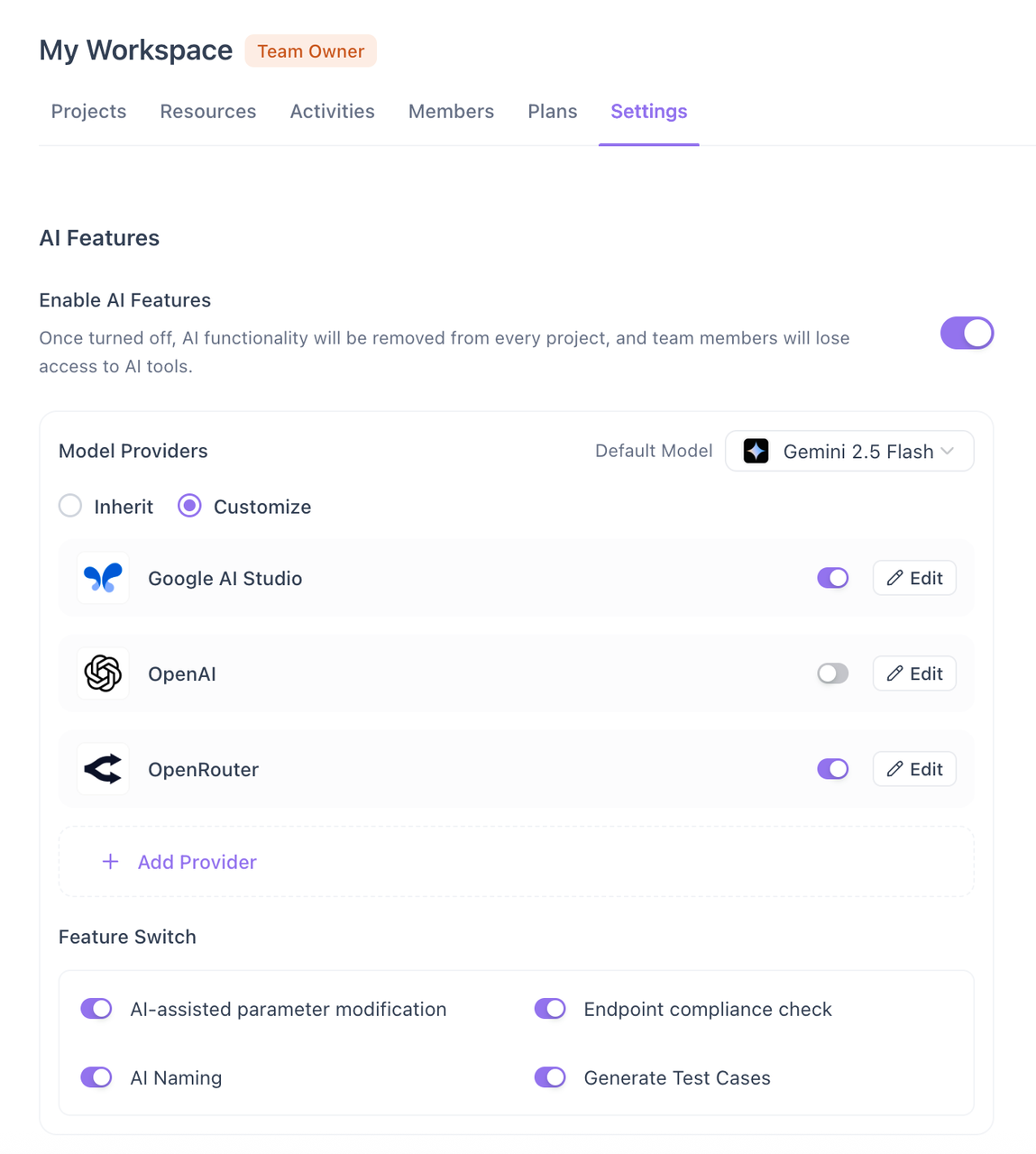
Task: Disable the AI Naming feature switch
Action: click(96, 1077)
